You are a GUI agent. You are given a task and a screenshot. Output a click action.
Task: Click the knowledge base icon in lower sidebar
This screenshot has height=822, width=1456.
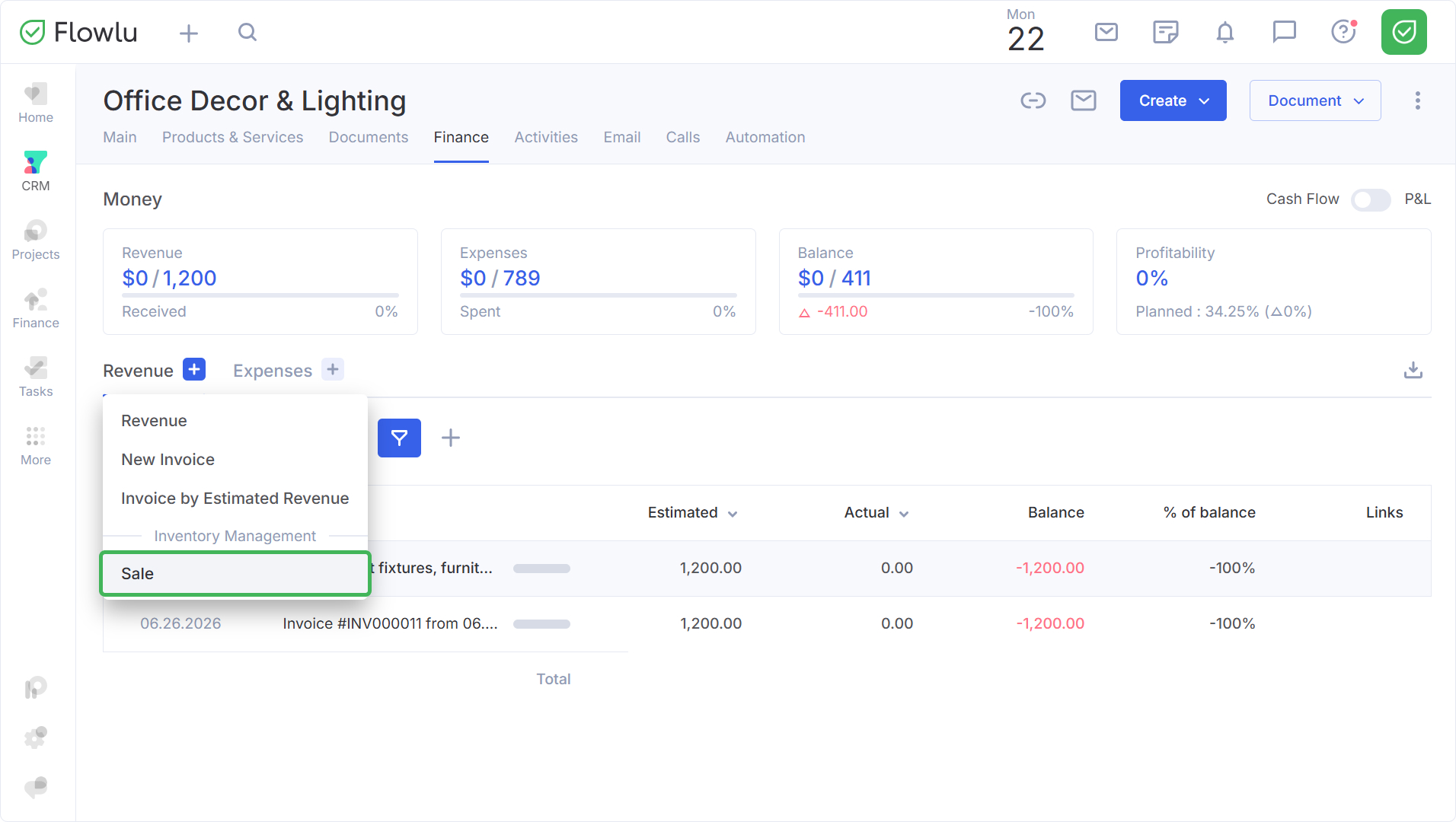tap(36, 688)
